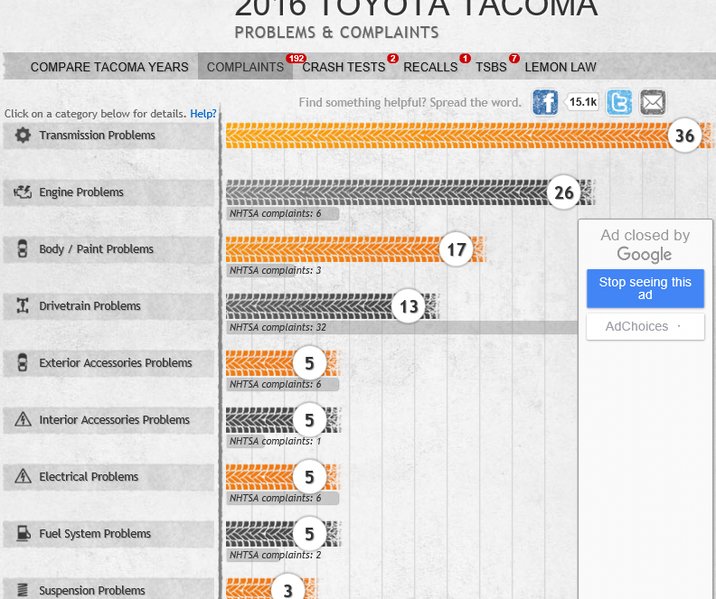Open the Crash Tests tab
Viewport: 716px width, 599px height.
click(344, 67)
